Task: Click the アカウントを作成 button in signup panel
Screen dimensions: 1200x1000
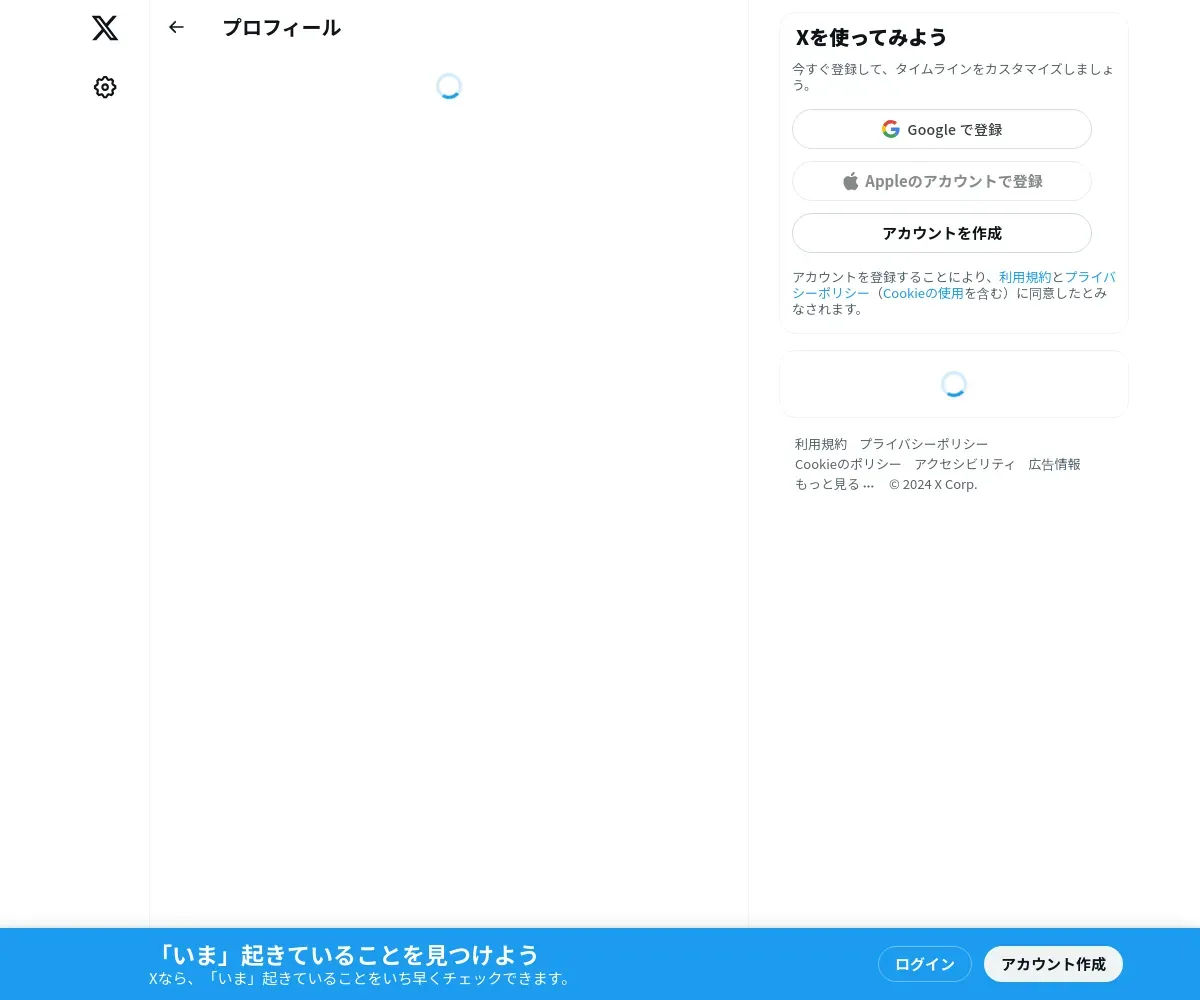Action: click(x=942, y=233)
